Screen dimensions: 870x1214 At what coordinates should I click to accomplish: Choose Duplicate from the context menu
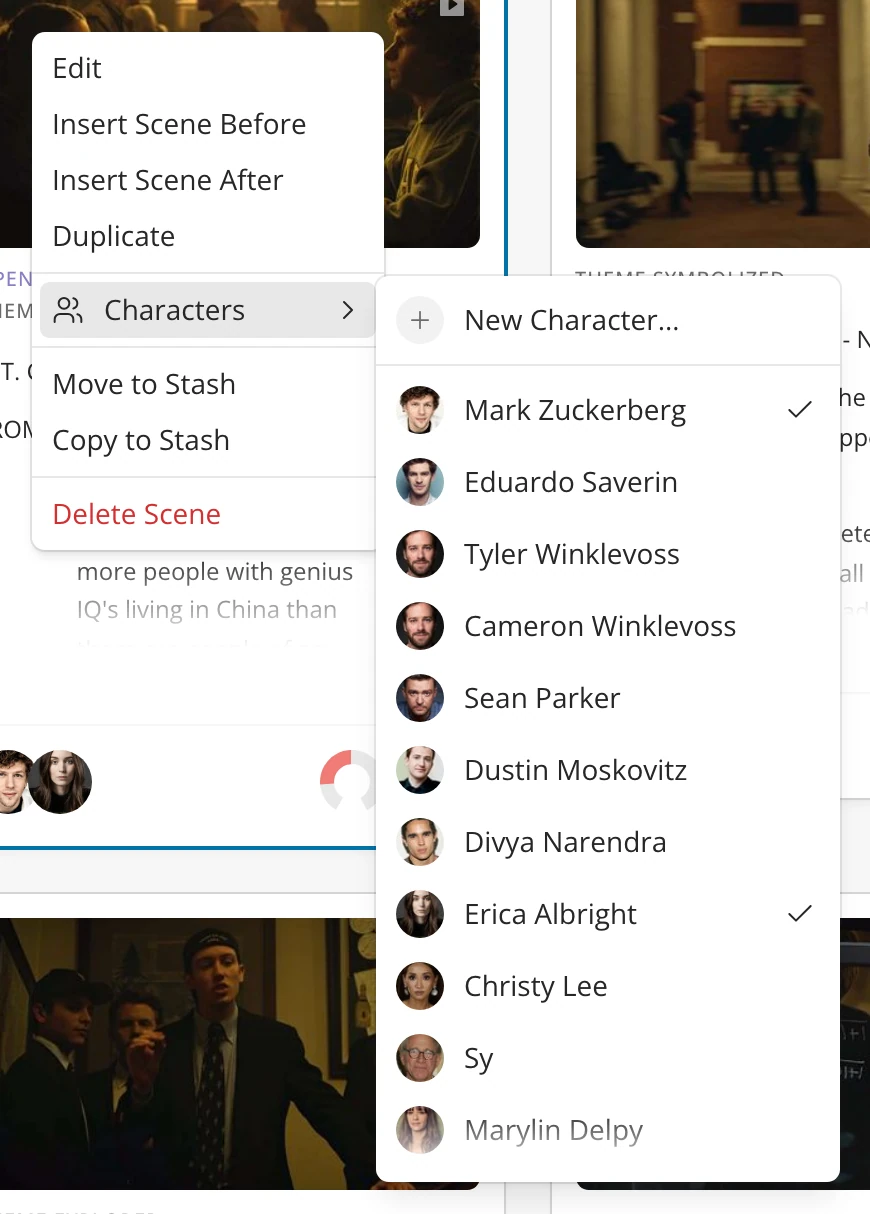click(x=208, y=236)
